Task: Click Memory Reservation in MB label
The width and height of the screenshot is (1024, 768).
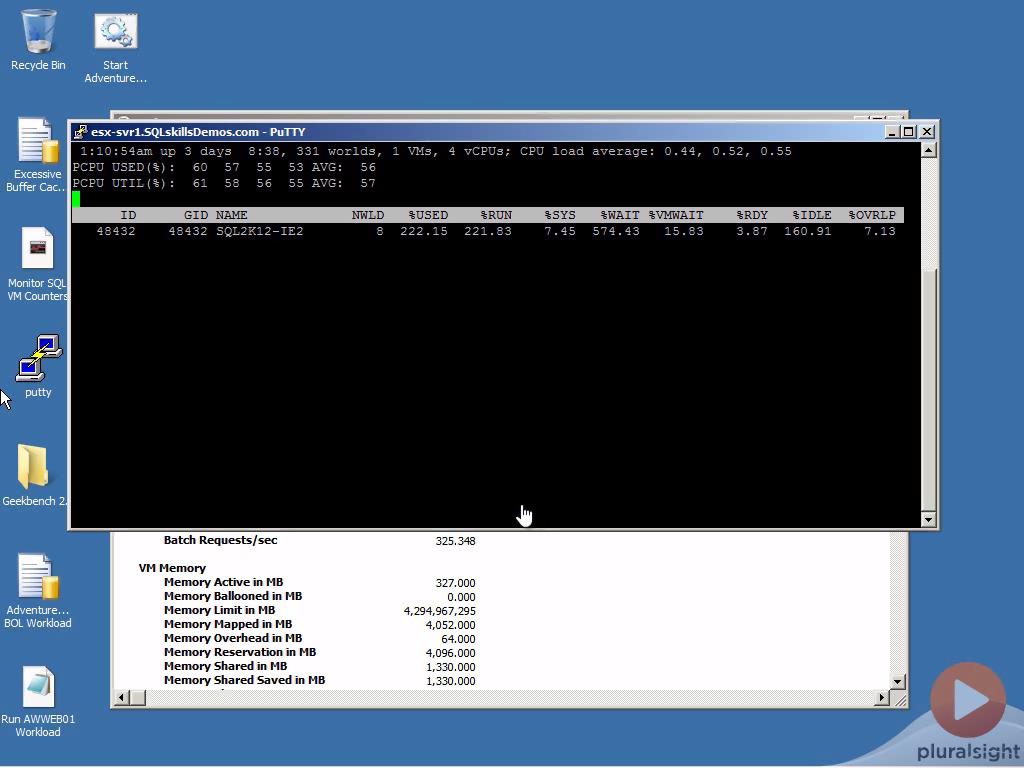Action: (x=240, y=652)
